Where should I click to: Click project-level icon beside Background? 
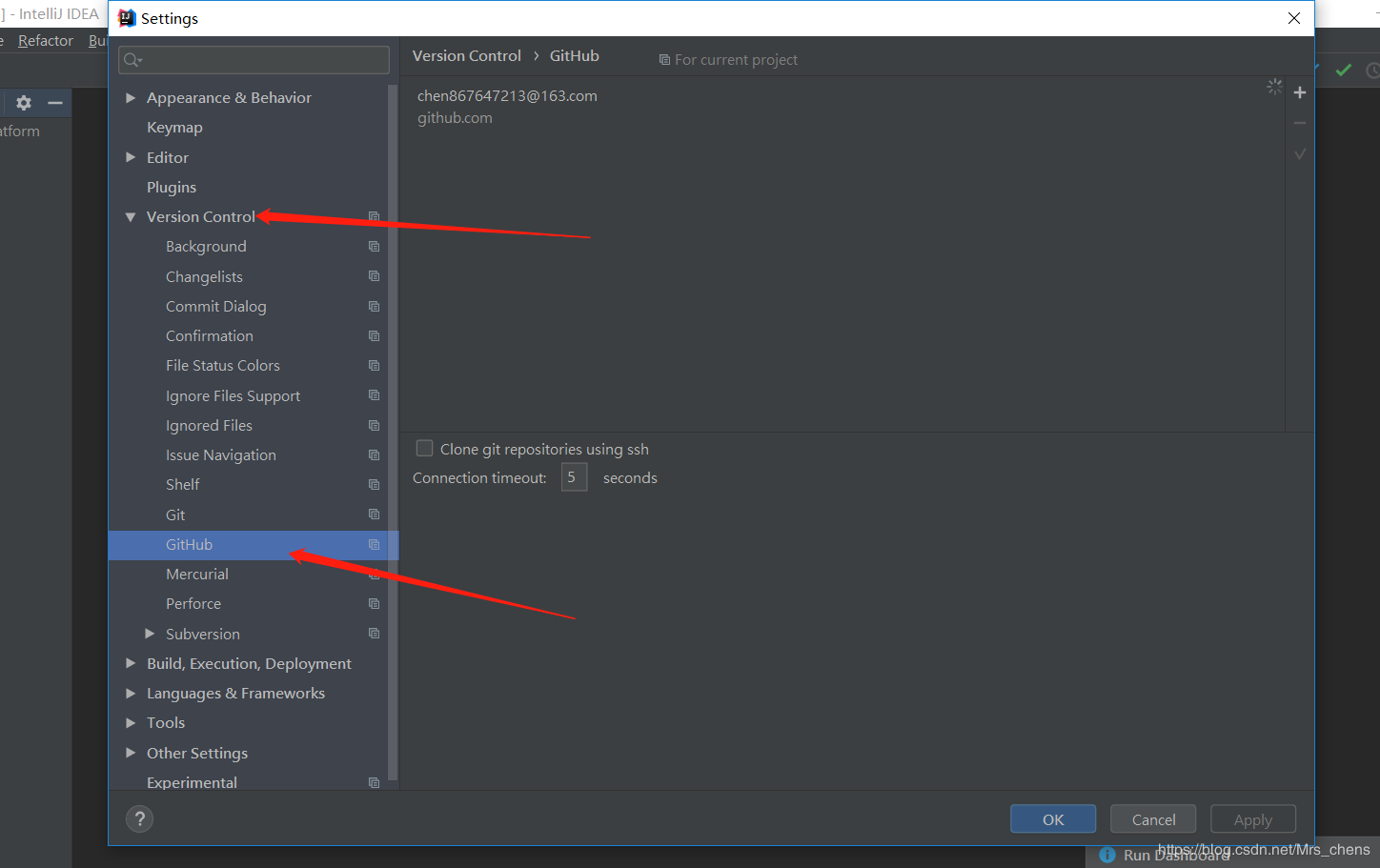[x=374, y=246]
